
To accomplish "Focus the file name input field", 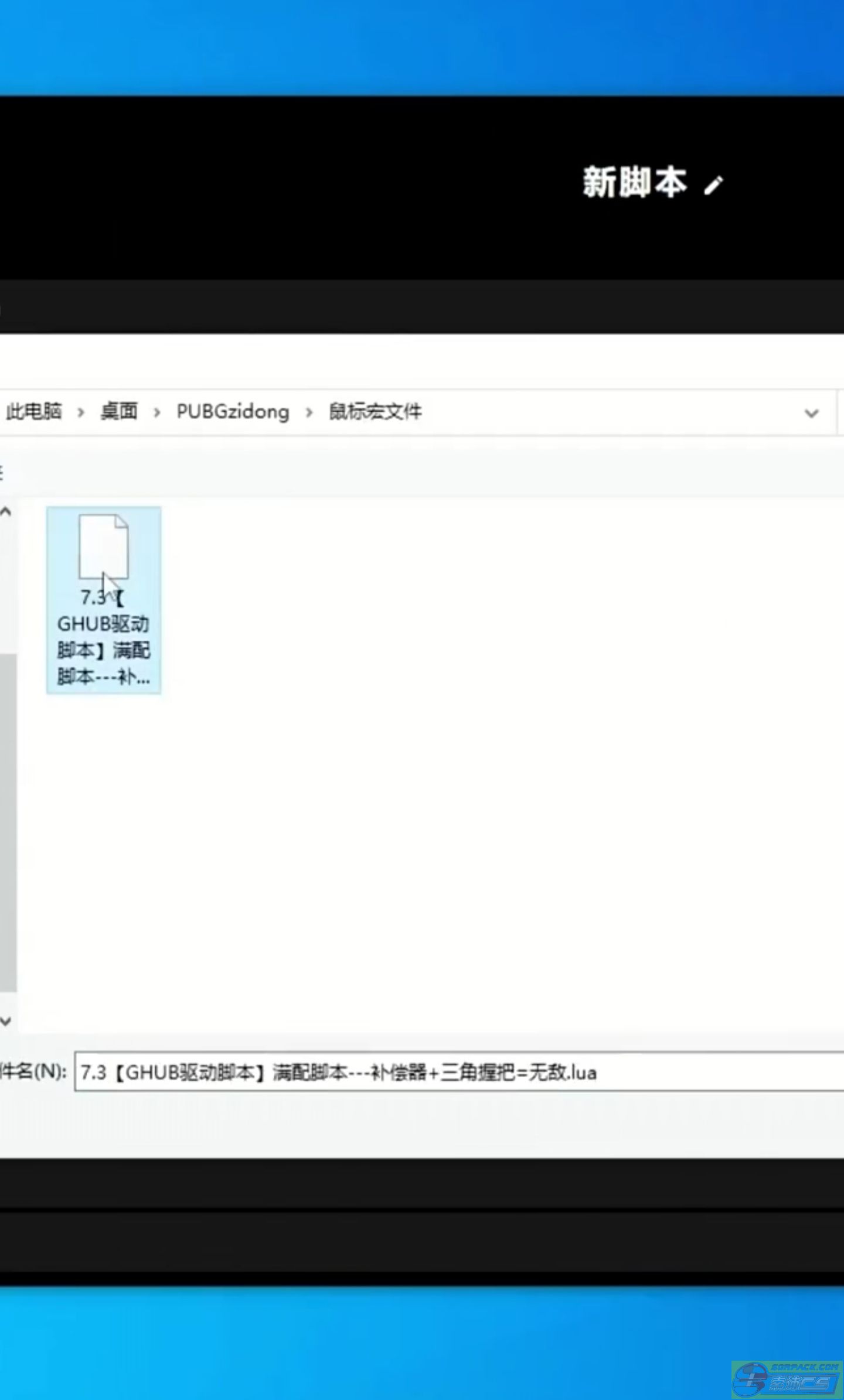I will coord(457,1072).
